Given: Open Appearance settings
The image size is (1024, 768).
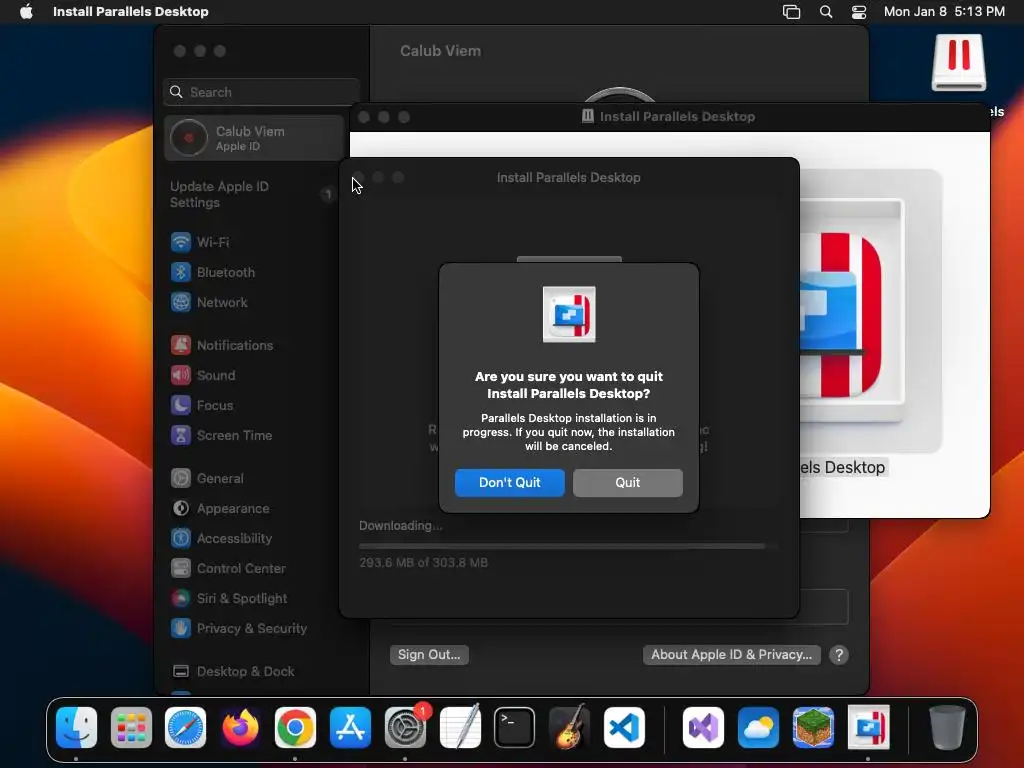Looking at the screenshot, I should click(x=220, y=509).
